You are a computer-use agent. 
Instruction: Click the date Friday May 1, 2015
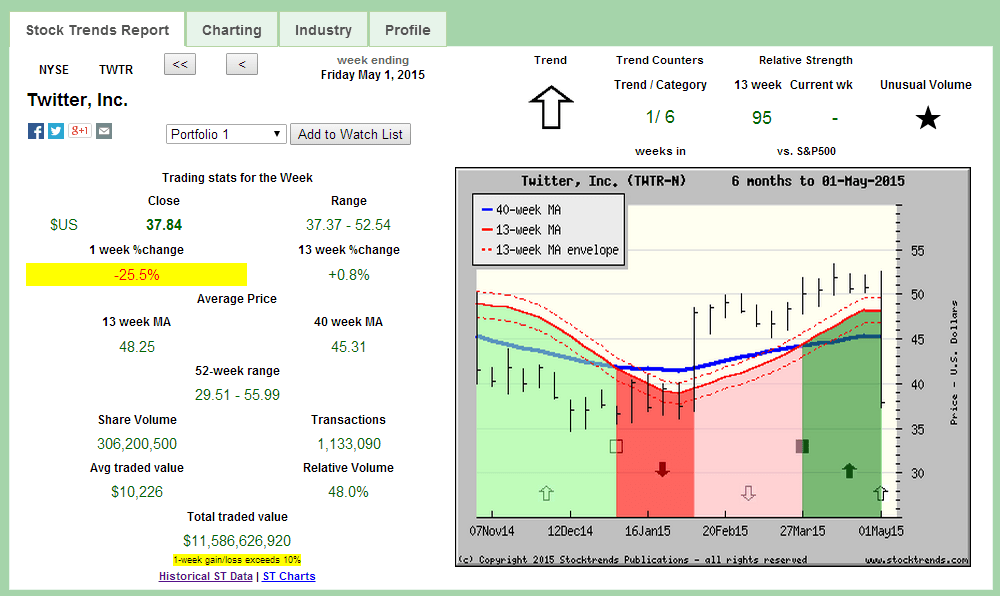click(x=372, y=75)
